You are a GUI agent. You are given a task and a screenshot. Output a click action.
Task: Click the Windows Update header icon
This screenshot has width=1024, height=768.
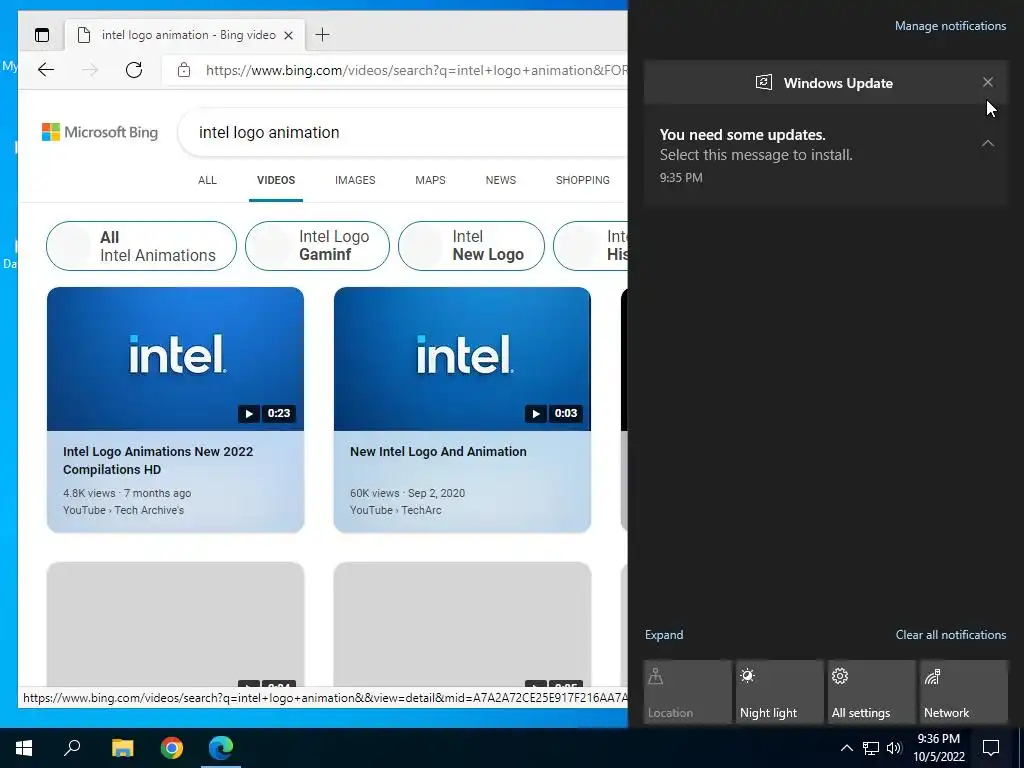(x=763, y=82)
